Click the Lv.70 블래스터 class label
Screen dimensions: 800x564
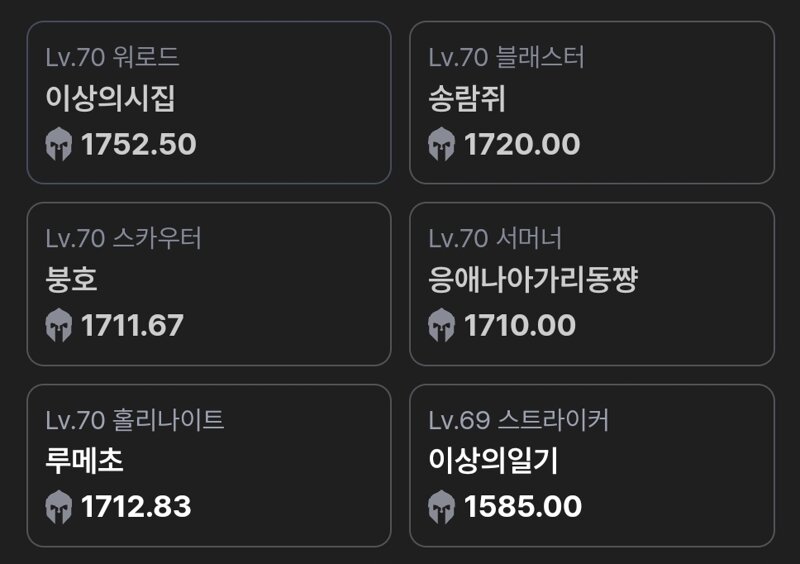[506, 57]
